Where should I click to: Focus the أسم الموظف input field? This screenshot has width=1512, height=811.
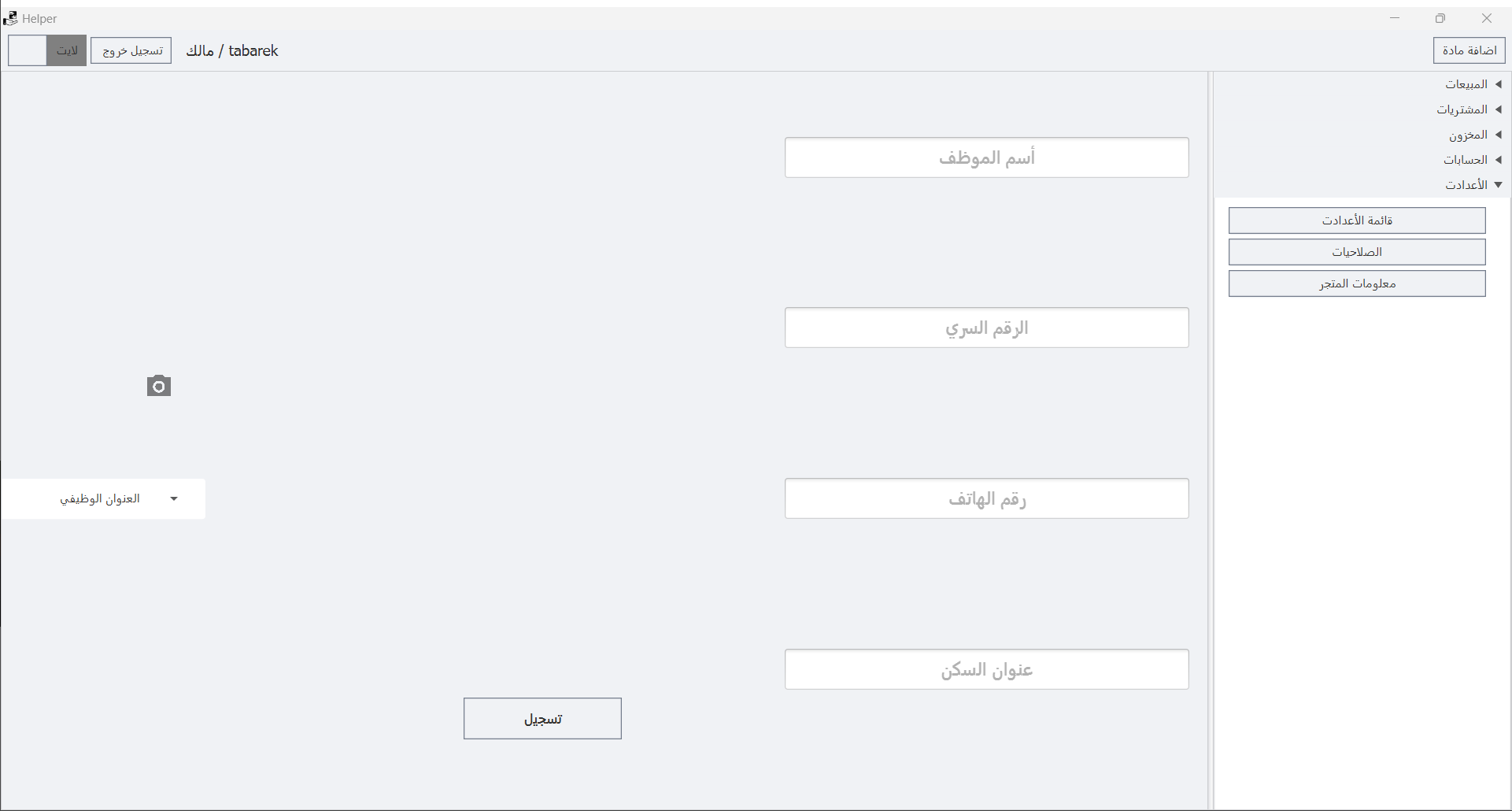tap(986, 157)
